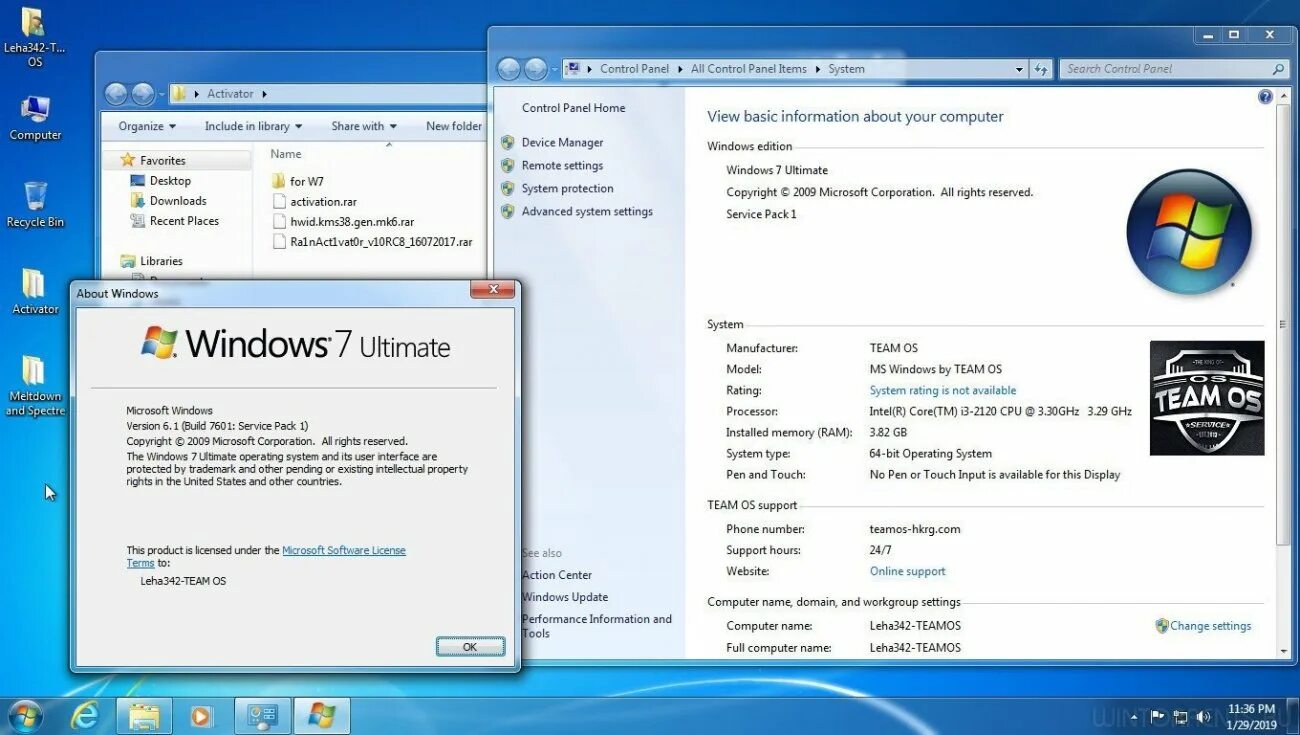The height and width of the screenshot is (735, 1300).
Task: Switch to About Windows taskbar button
Action: 322,716
